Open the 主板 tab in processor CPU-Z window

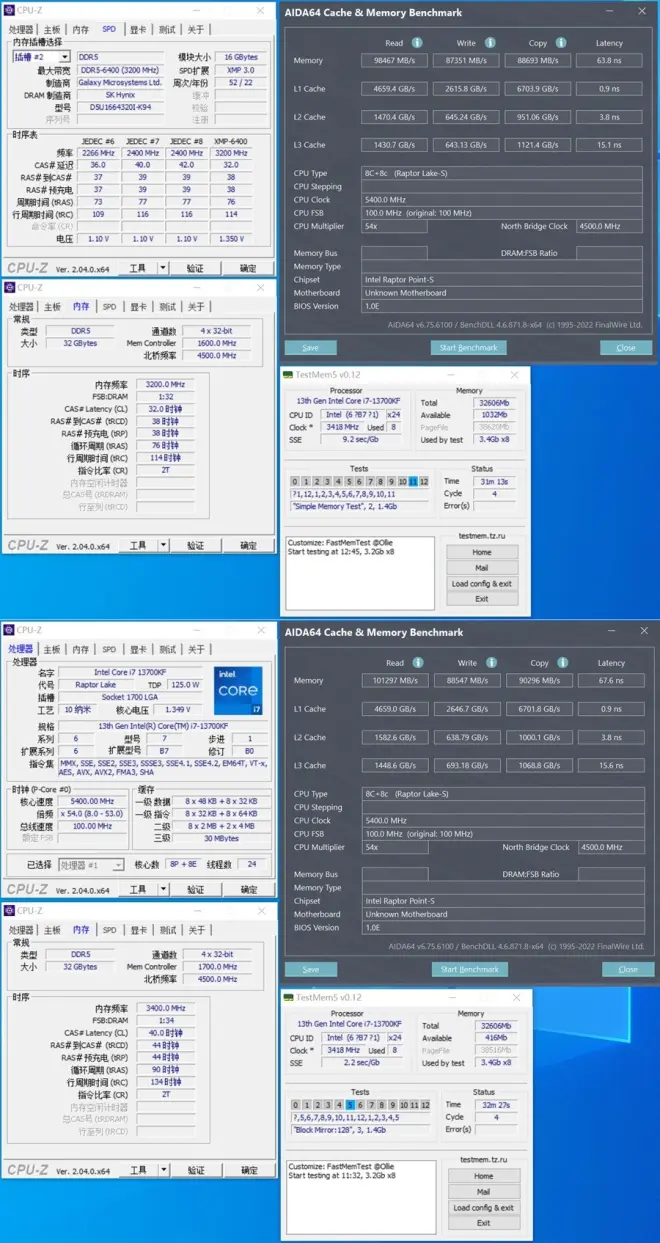coord(52,650)
